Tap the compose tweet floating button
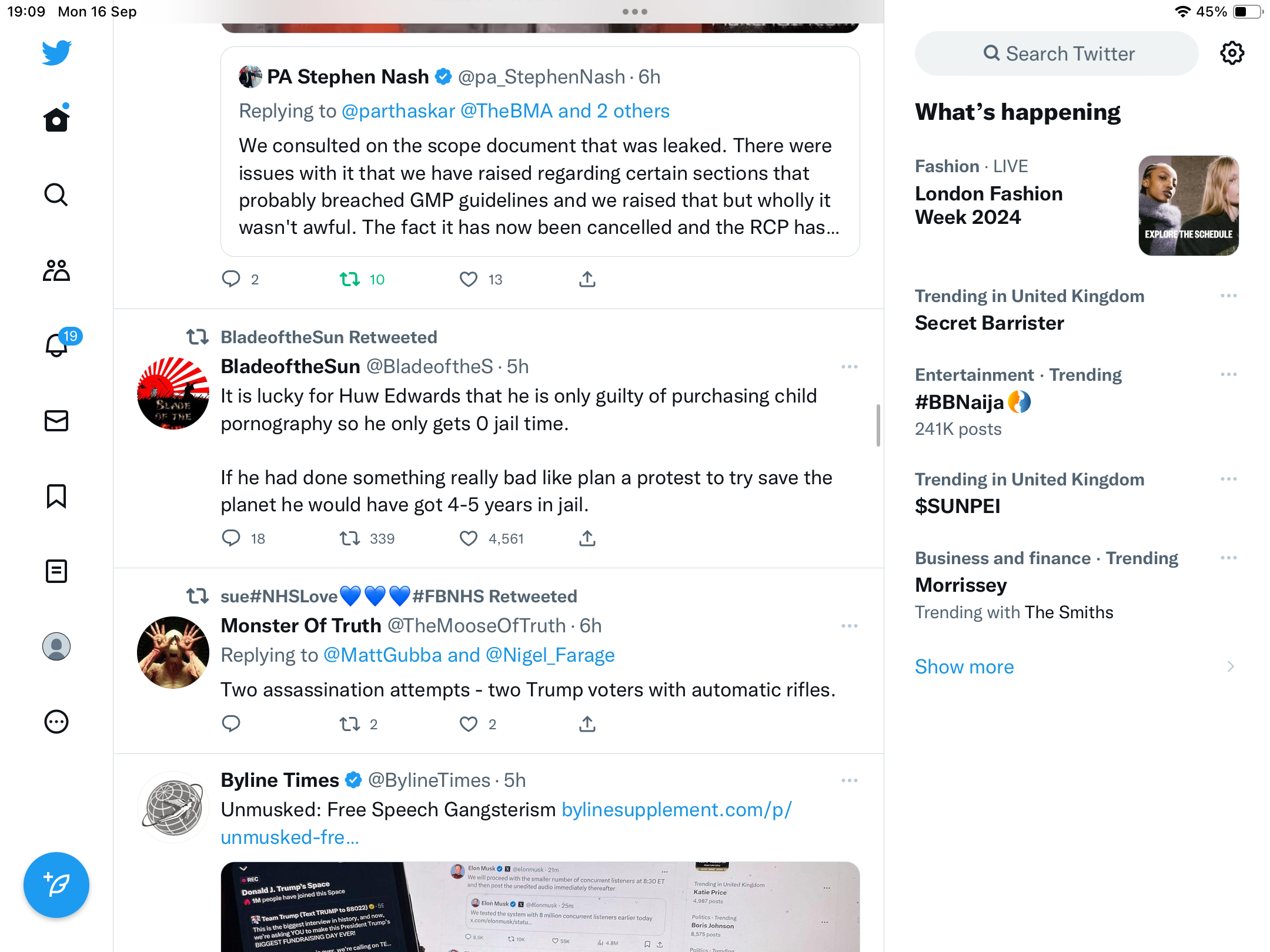The image size is (1270, 952). tap(56, 885)
